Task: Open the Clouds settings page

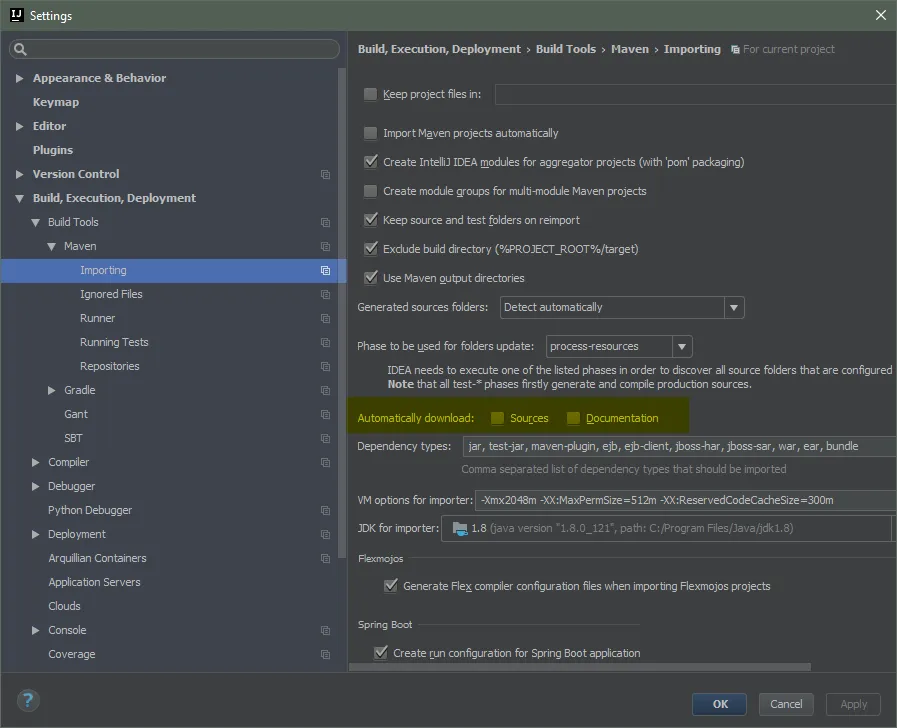Action: pyautogui.click(x=64, y=606)
